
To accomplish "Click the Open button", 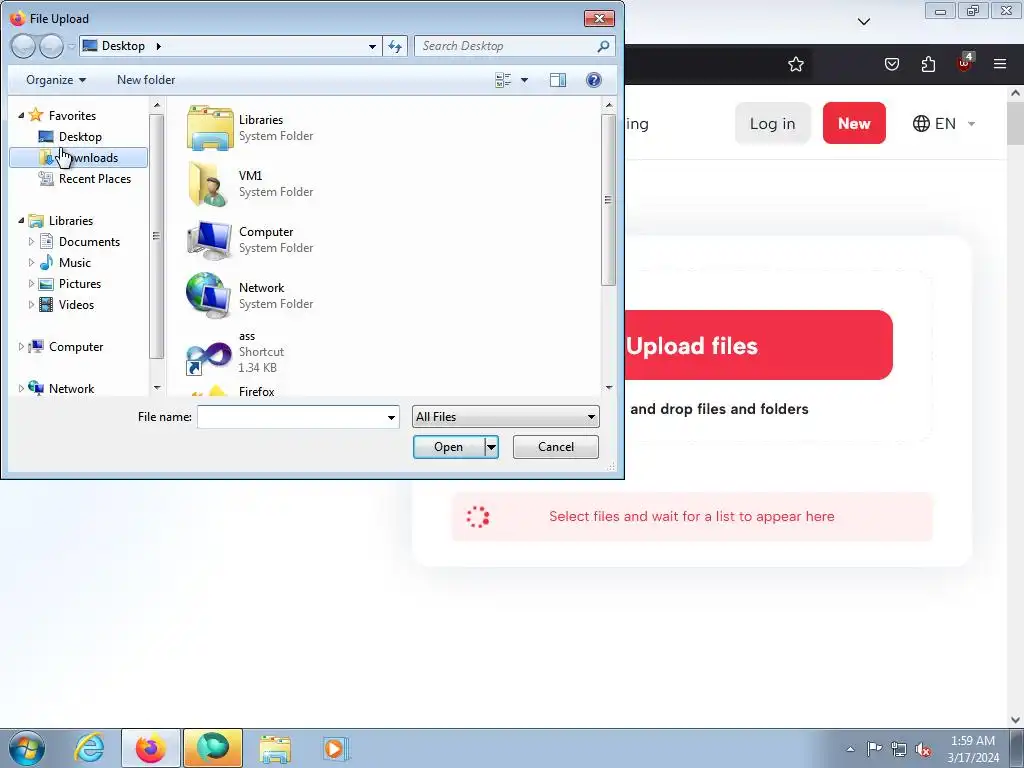I will pyautogui.click(x=449, y=447).
